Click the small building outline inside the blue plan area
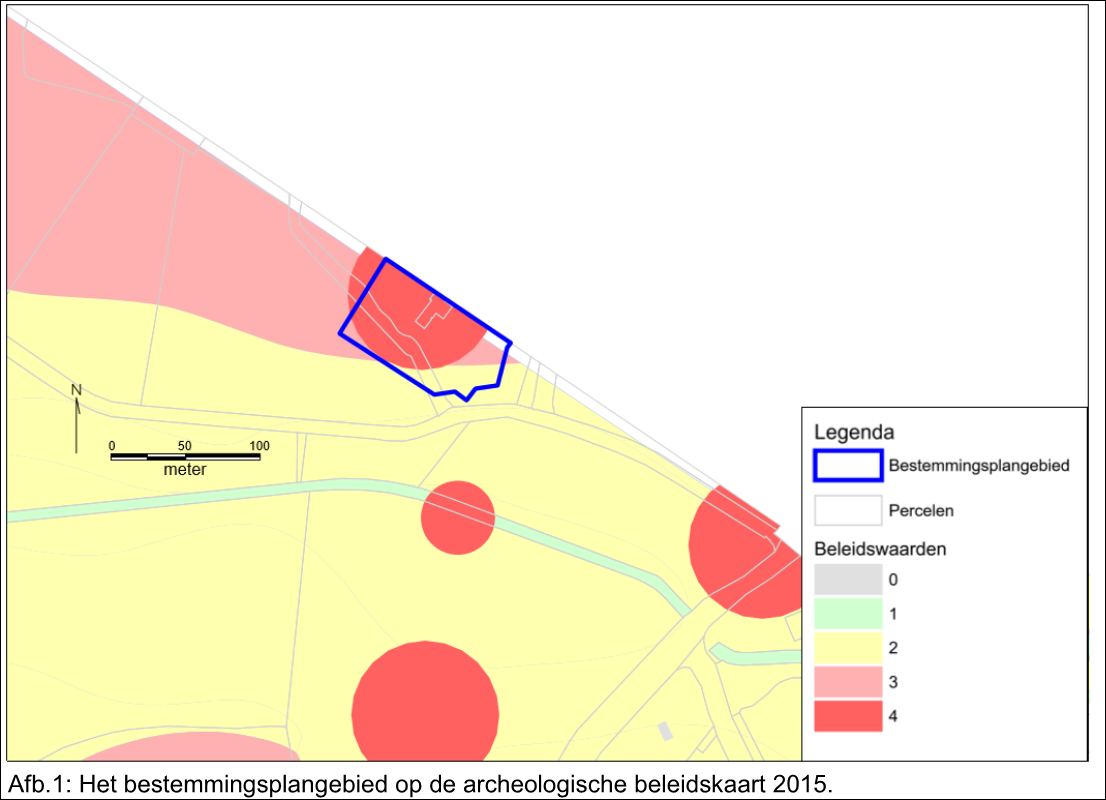This screenshot has width=1106, height=800. [432, 311]
